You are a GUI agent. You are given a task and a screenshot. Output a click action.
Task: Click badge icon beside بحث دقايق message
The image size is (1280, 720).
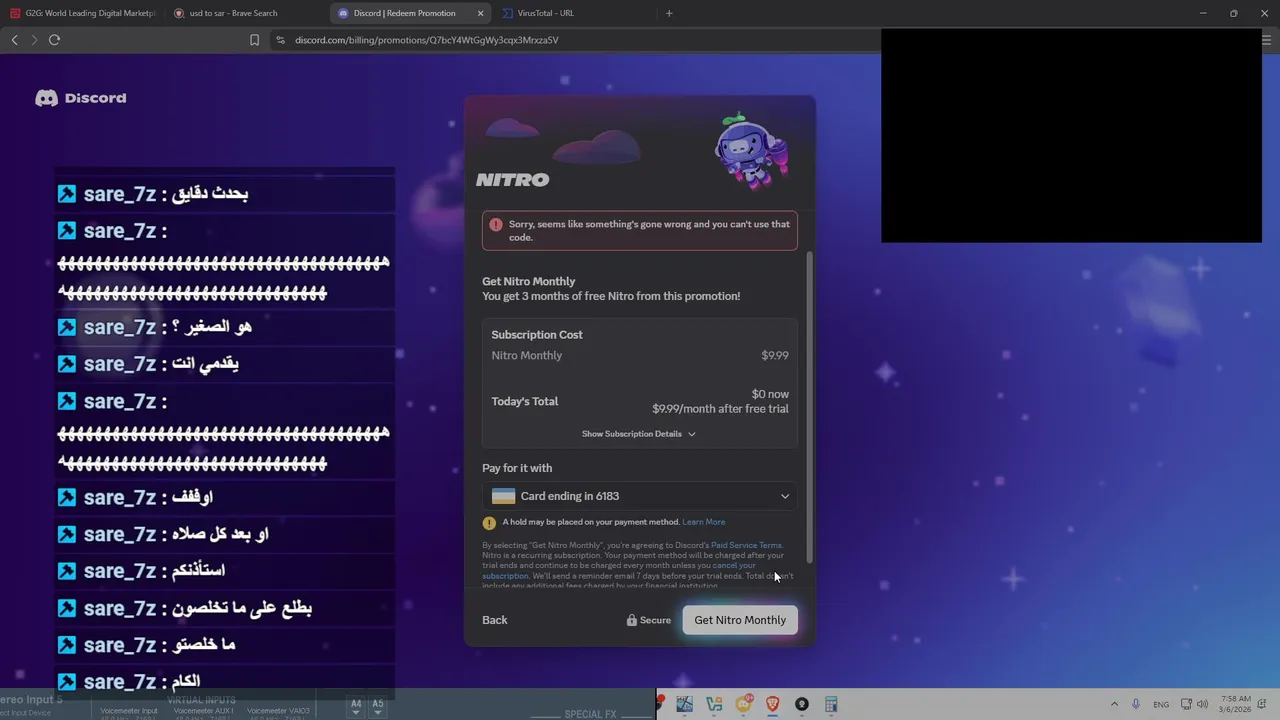(x=67, y=194)
